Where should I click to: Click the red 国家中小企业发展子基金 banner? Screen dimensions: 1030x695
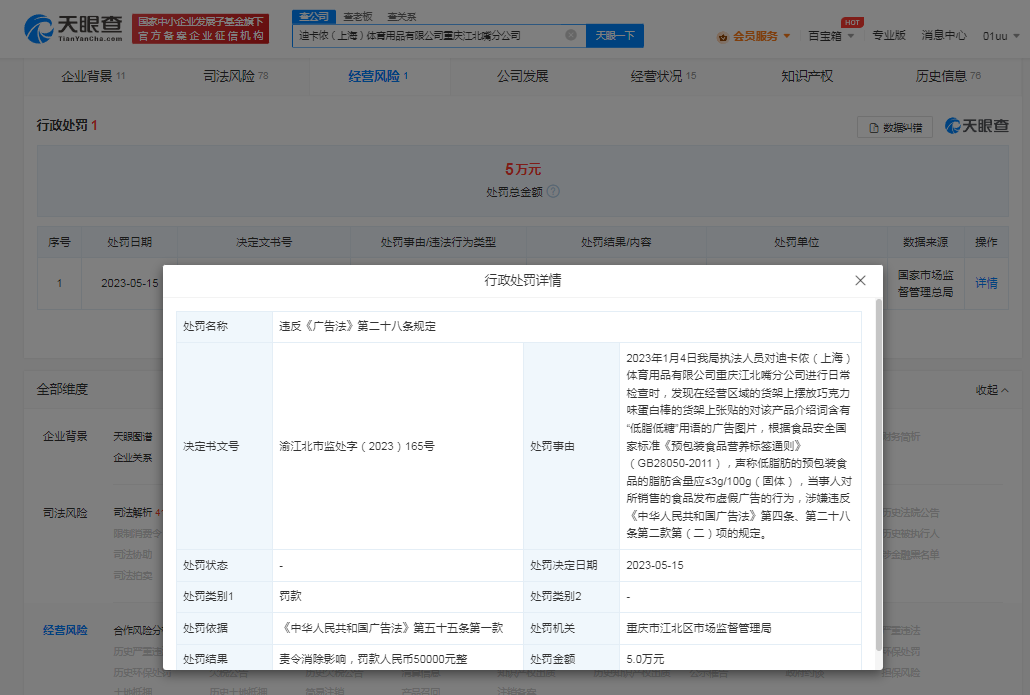point(200,27)
